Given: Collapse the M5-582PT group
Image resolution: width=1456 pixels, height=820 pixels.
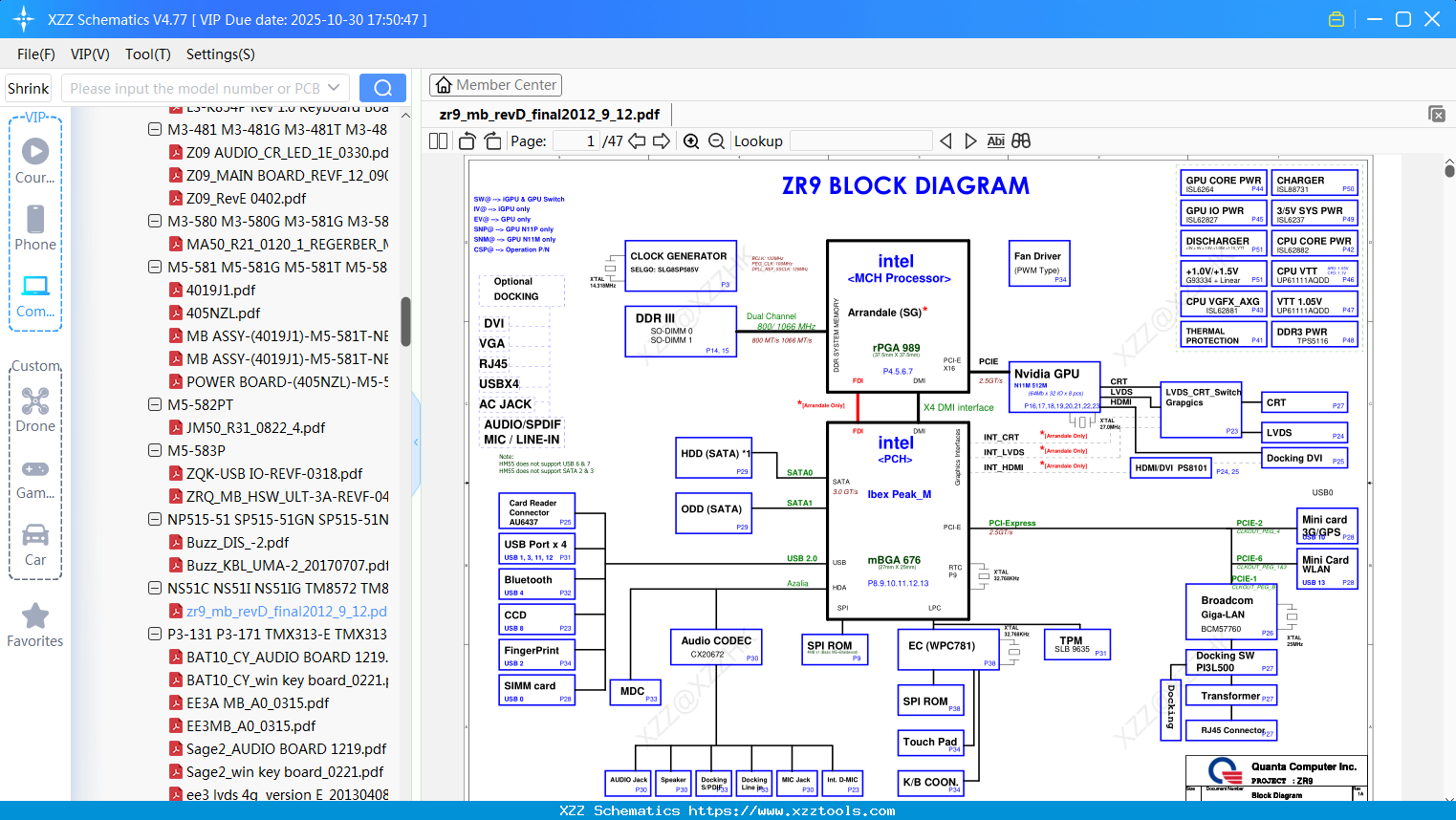Looking at the screenshot, I should point(155,404).
